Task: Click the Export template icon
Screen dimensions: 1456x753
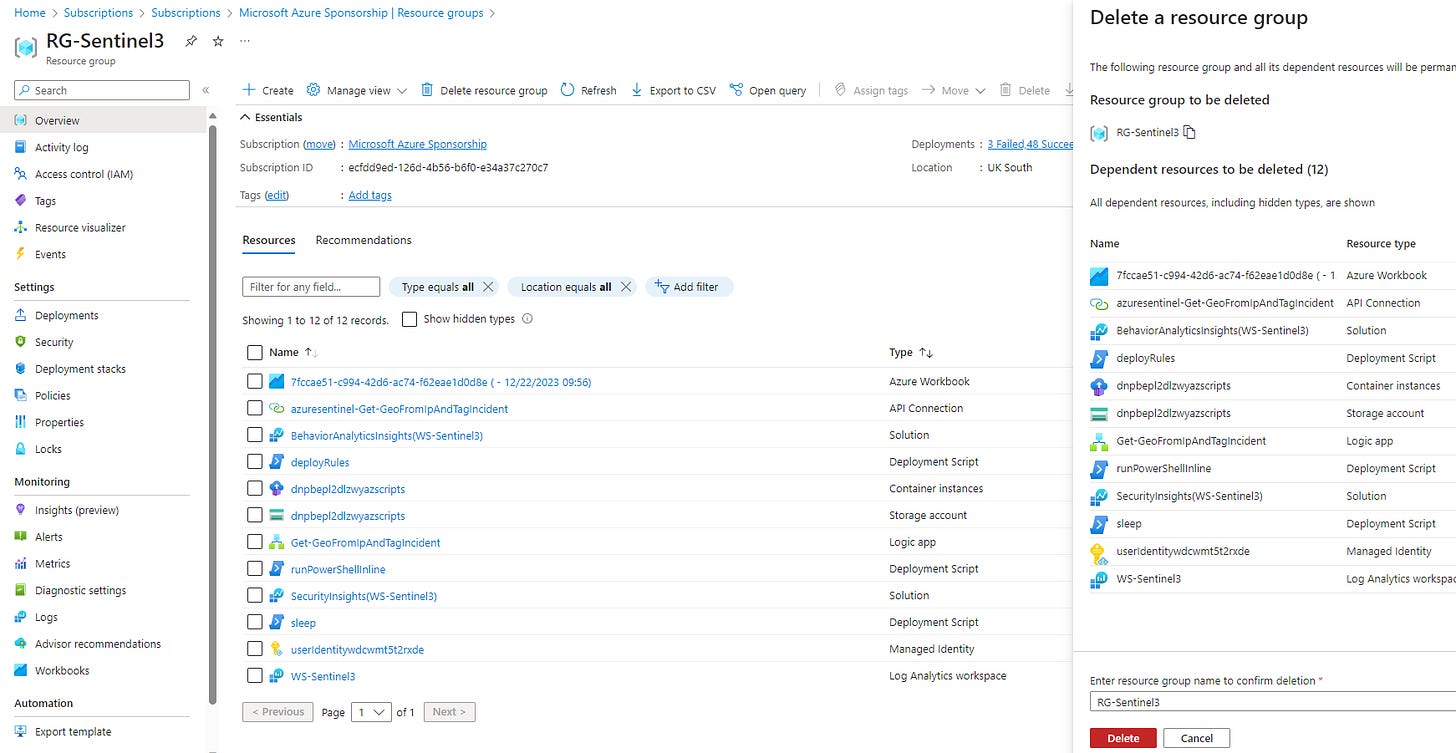Action: pyautogui.click(x=21, y=731)
